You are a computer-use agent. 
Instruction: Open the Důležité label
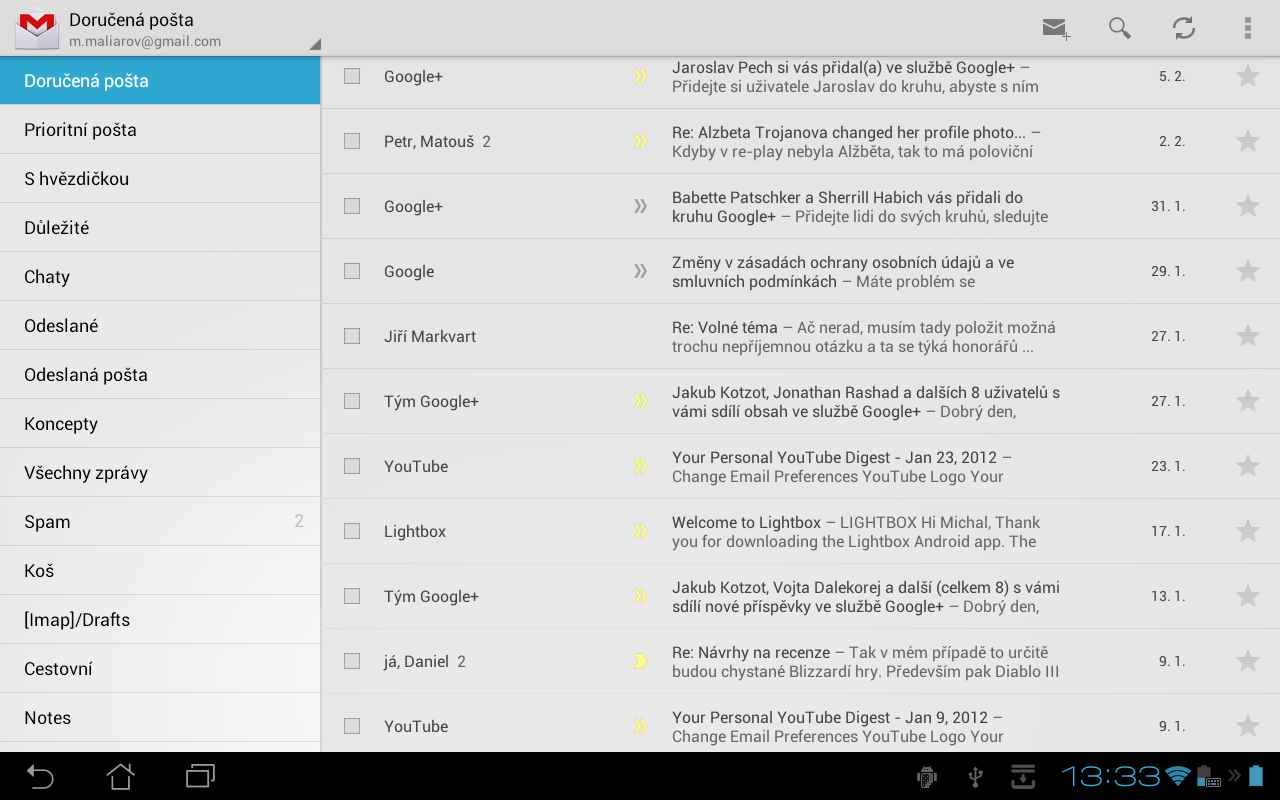click(x=160, y=228)
